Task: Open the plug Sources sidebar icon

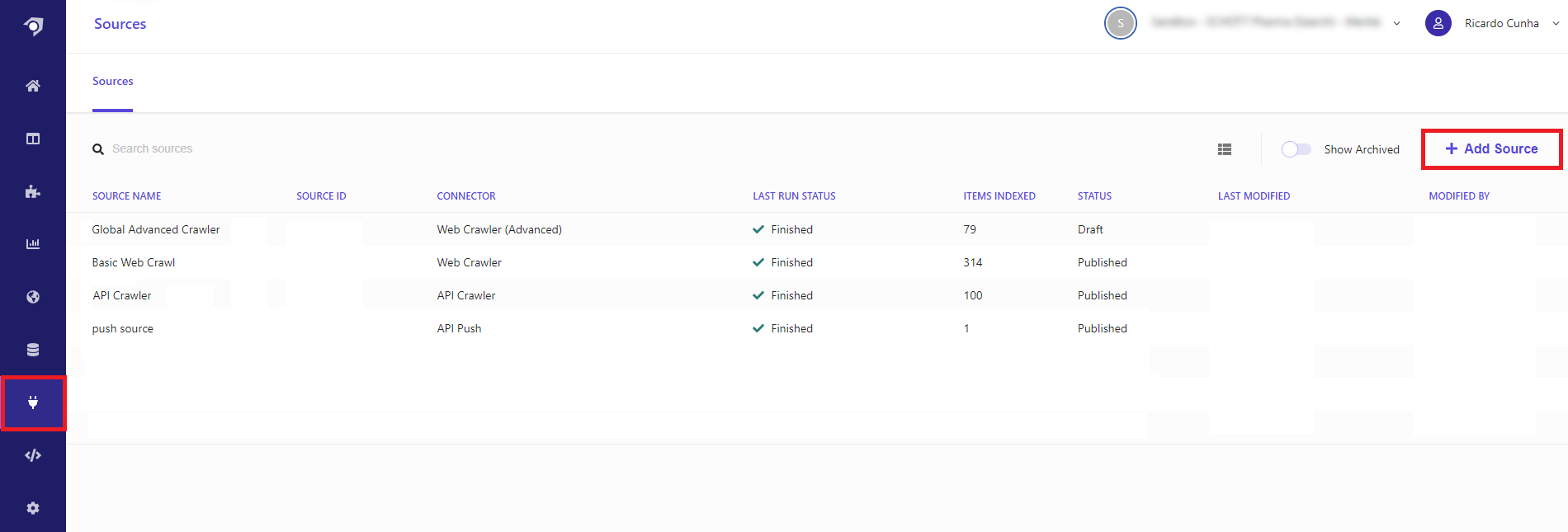Action: click(33, 403)
